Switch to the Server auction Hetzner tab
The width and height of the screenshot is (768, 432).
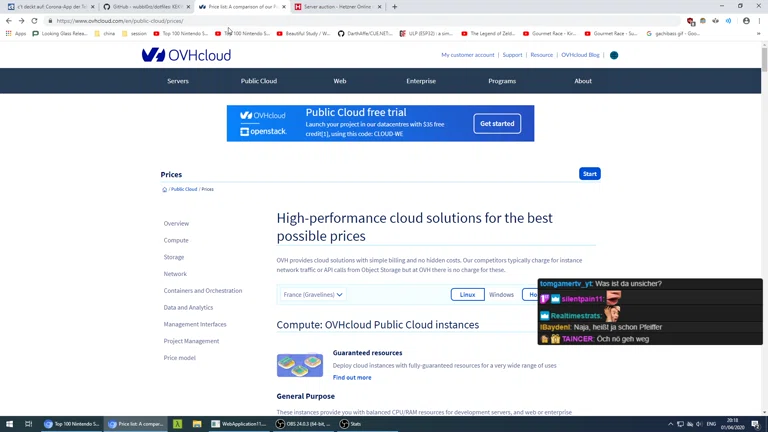tap(335, 7)
